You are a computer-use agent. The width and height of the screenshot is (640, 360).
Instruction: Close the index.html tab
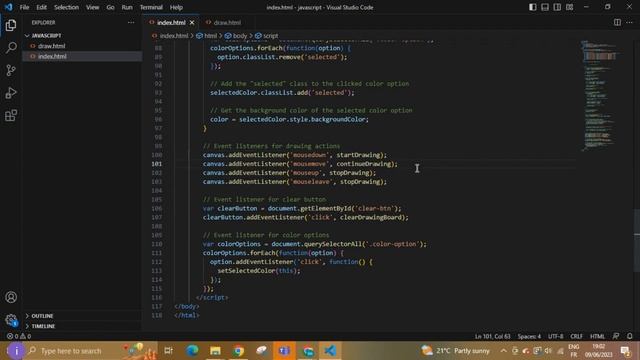(x=192, y=22)
